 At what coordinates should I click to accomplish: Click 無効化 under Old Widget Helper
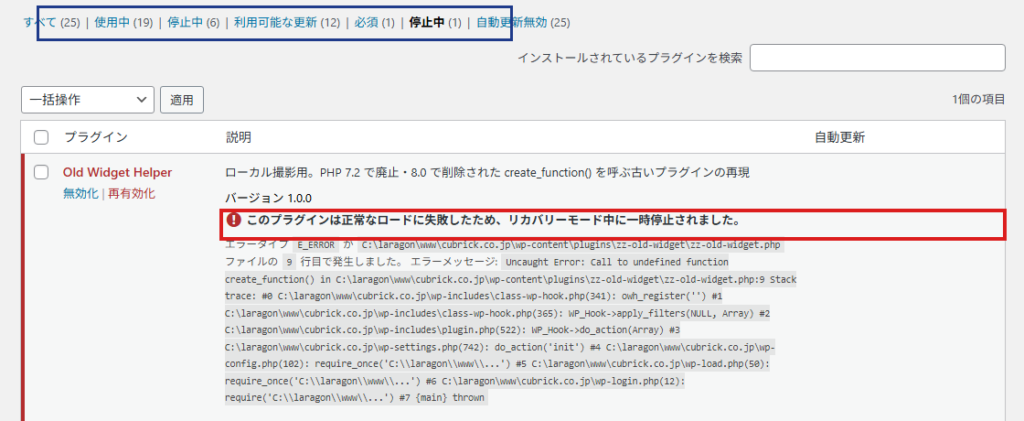(80, 193)
